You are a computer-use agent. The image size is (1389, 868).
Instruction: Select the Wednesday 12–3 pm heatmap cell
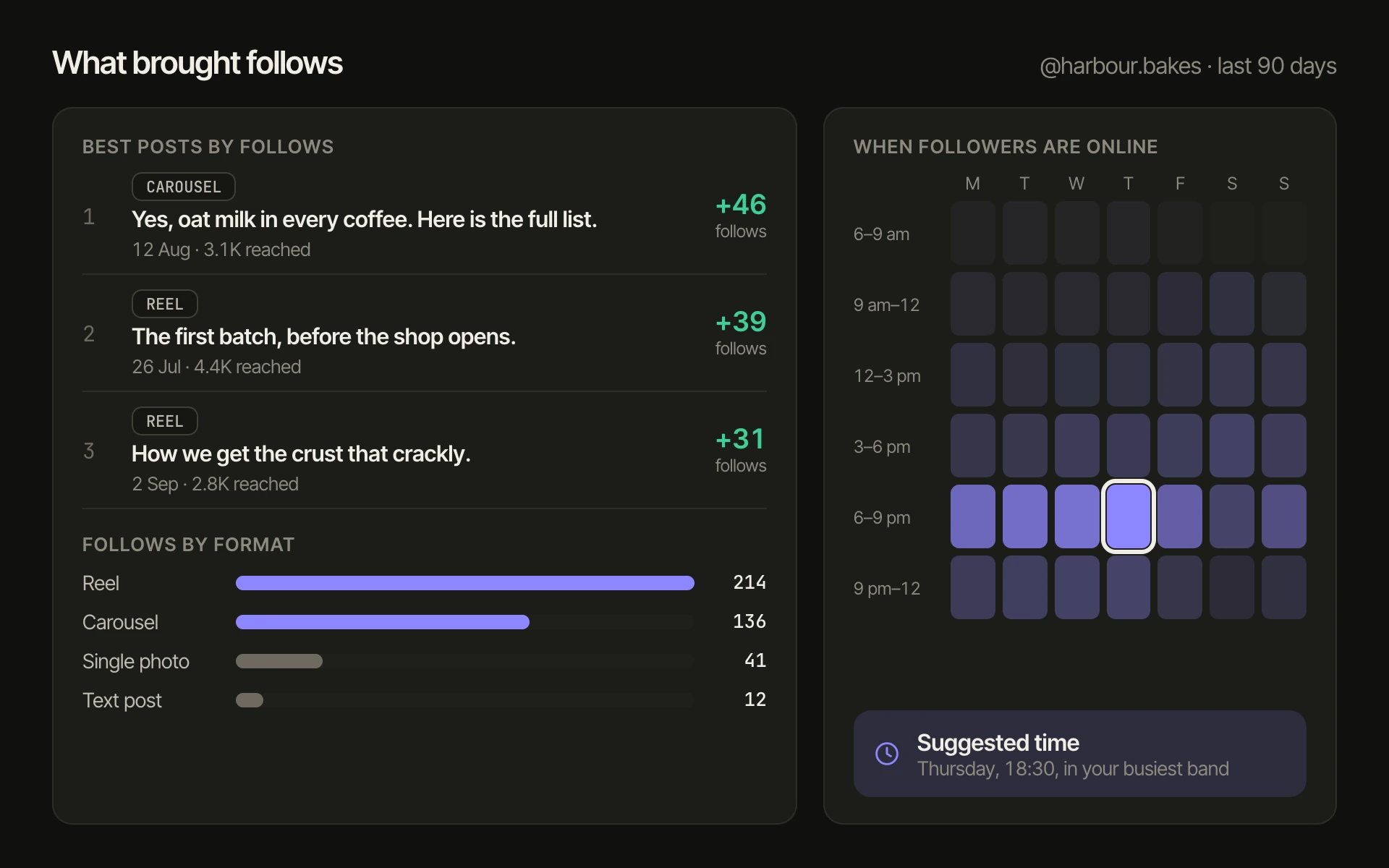[1077, 375]
